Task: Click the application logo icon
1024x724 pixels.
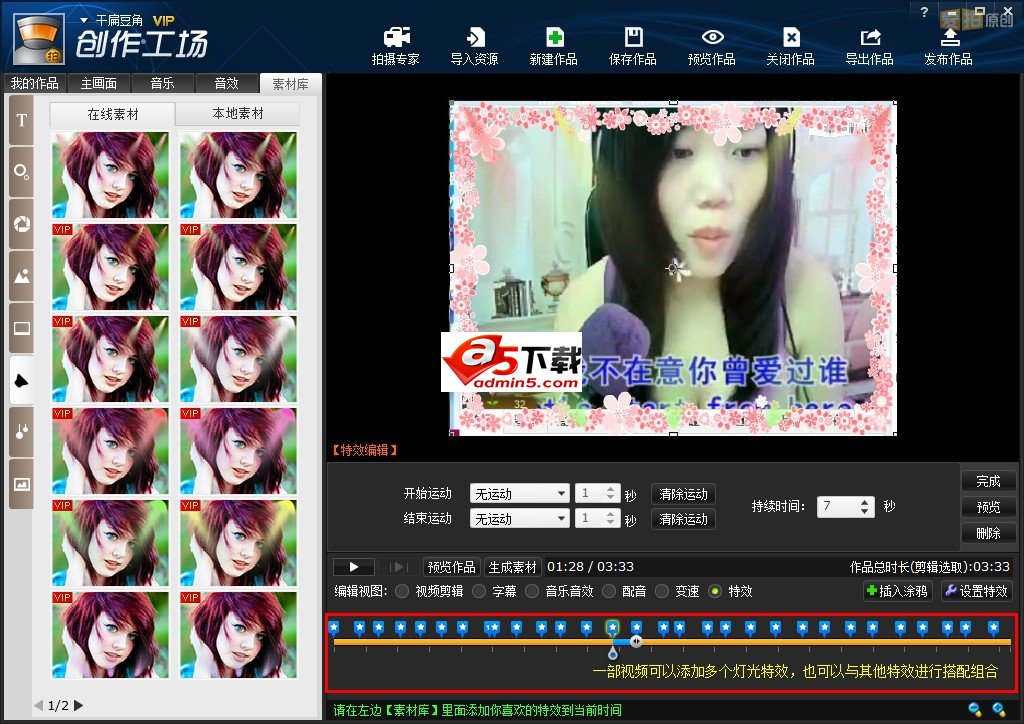Action: tap(39, 39)
